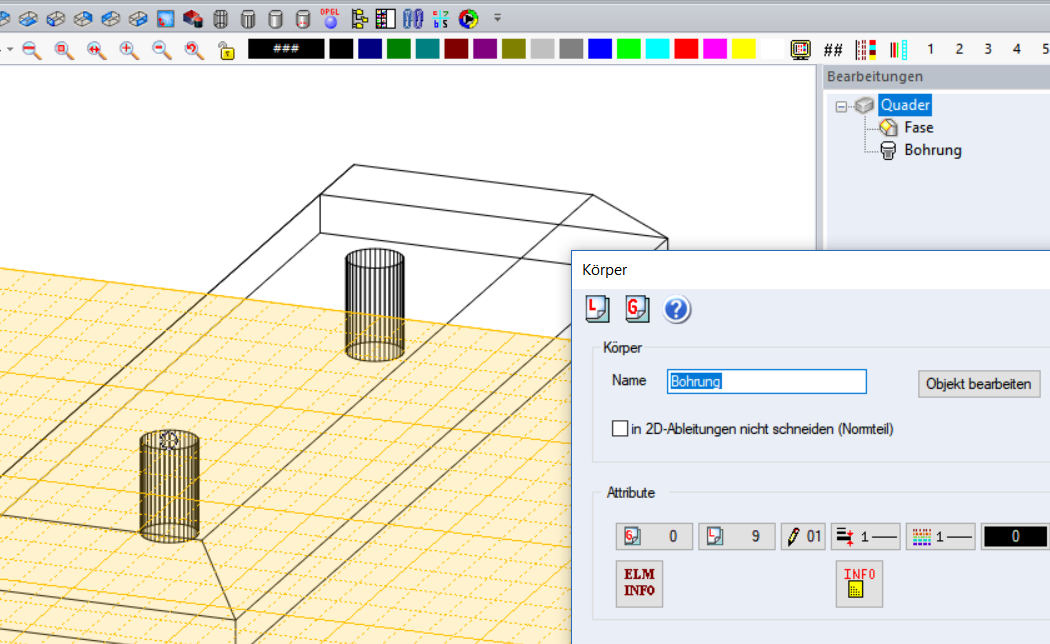1050x644 pixels.
Task: Click the Name field containing Bohrung
Action: tap(767, 382)
